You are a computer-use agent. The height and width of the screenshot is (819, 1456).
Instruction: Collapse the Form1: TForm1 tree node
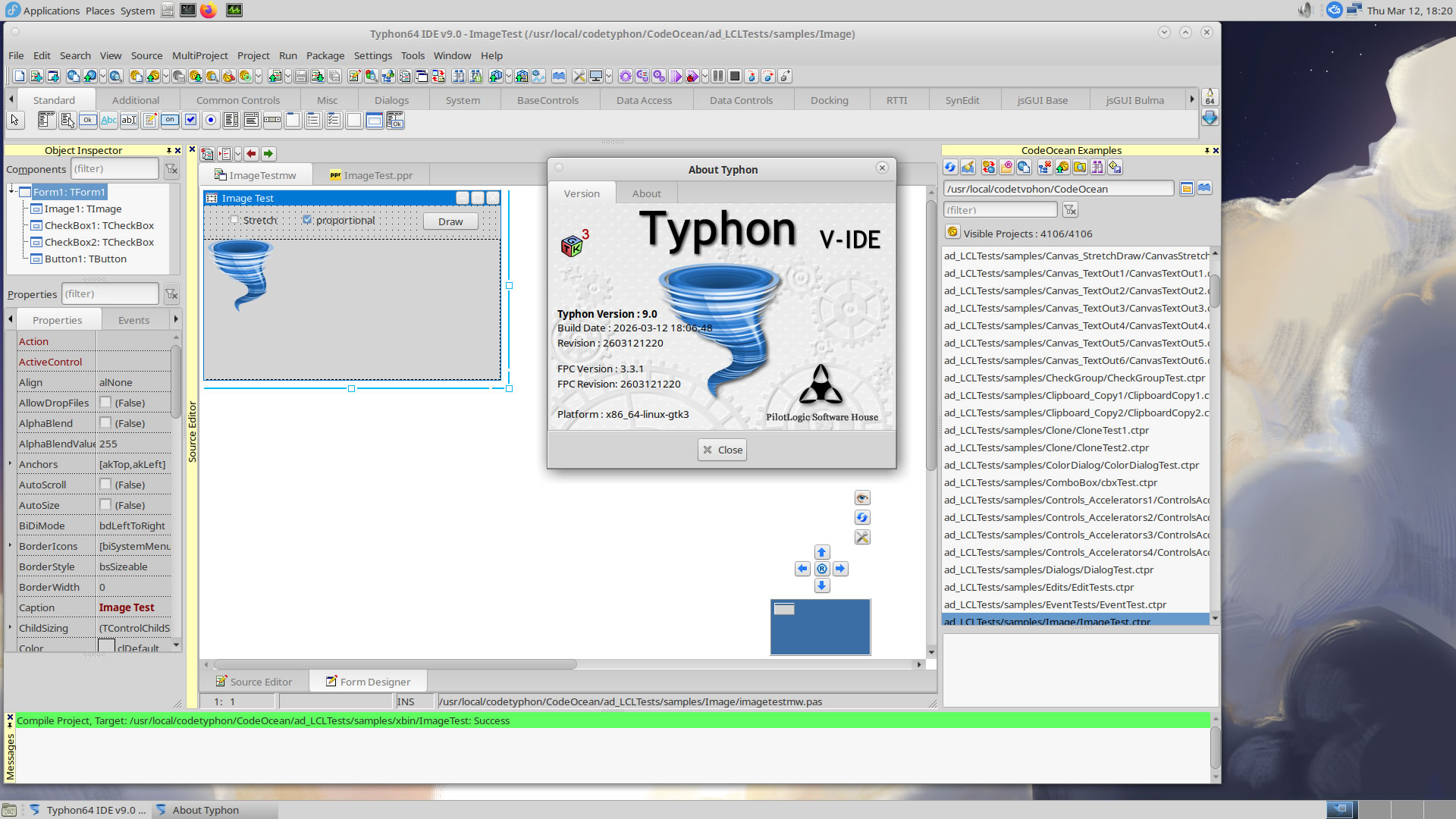tap(11, 191)
